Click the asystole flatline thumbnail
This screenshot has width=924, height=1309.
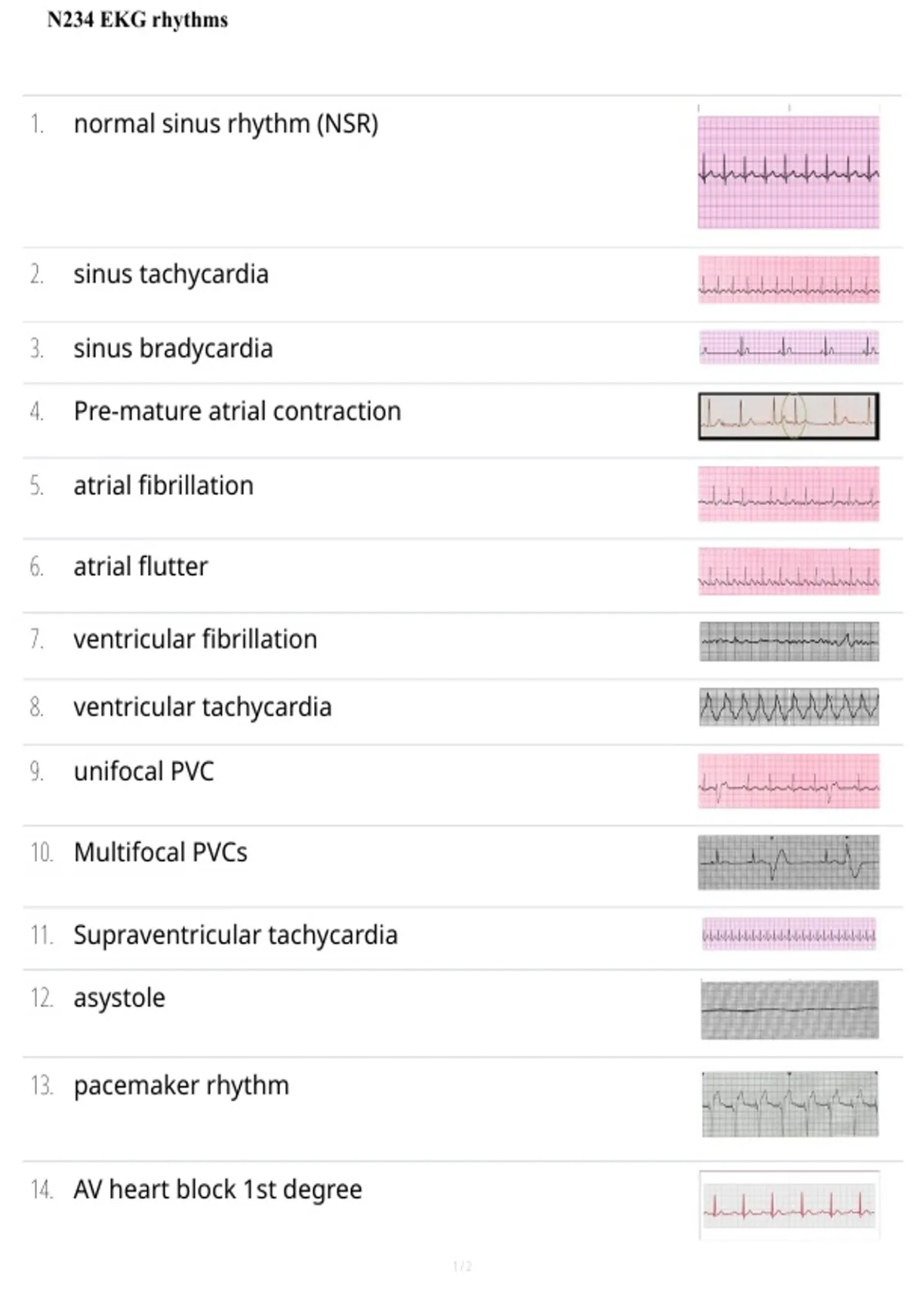click(x=789, y=1009)
